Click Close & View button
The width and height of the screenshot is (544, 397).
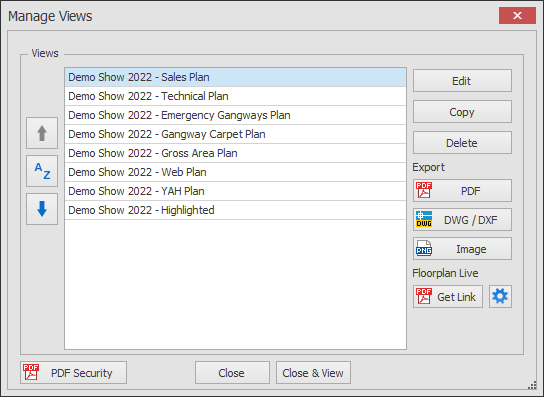click(x=313, y=373)
